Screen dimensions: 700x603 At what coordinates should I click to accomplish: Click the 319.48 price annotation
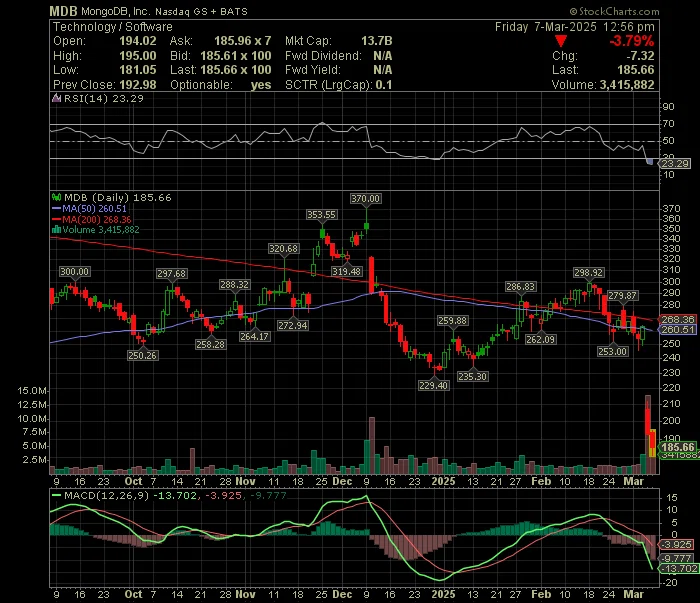pyautogui.click(x=347, y=271)
